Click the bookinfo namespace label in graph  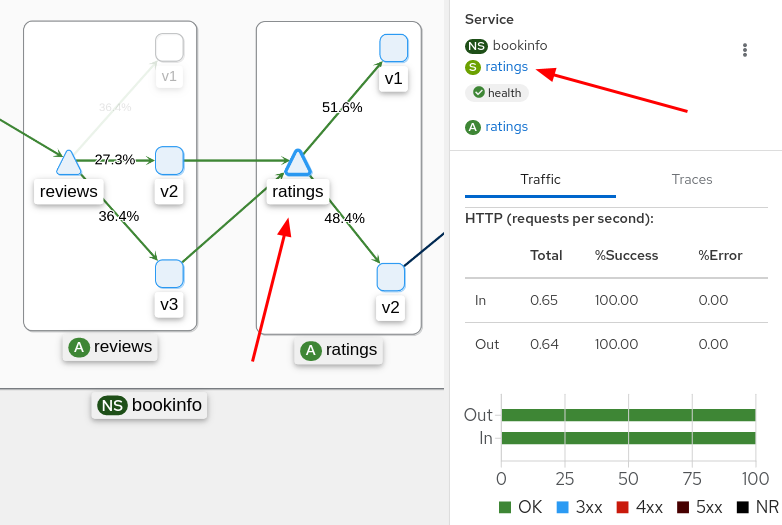(x=150, y=405)
